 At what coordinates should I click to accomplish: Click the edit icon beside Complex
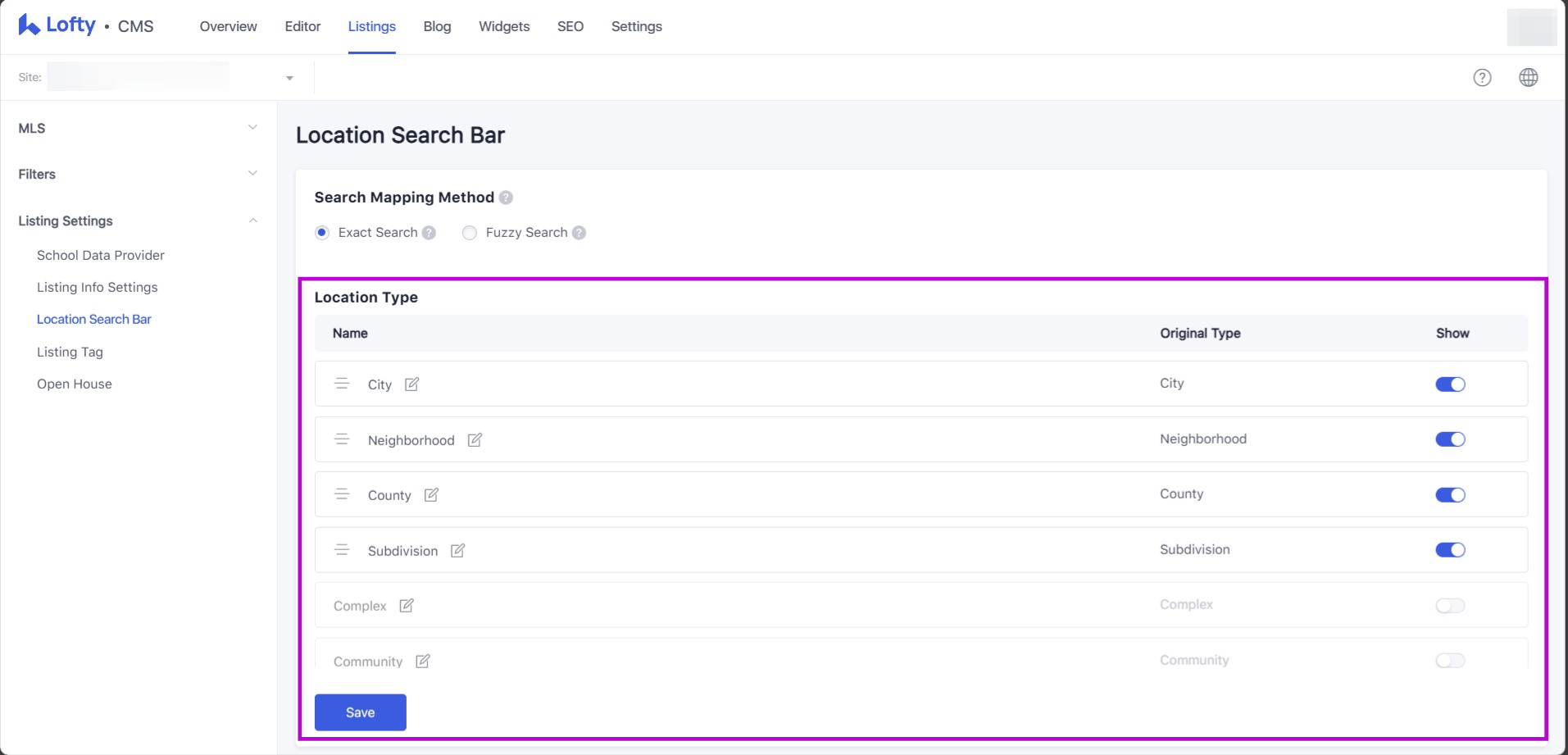tap(407, 606)
